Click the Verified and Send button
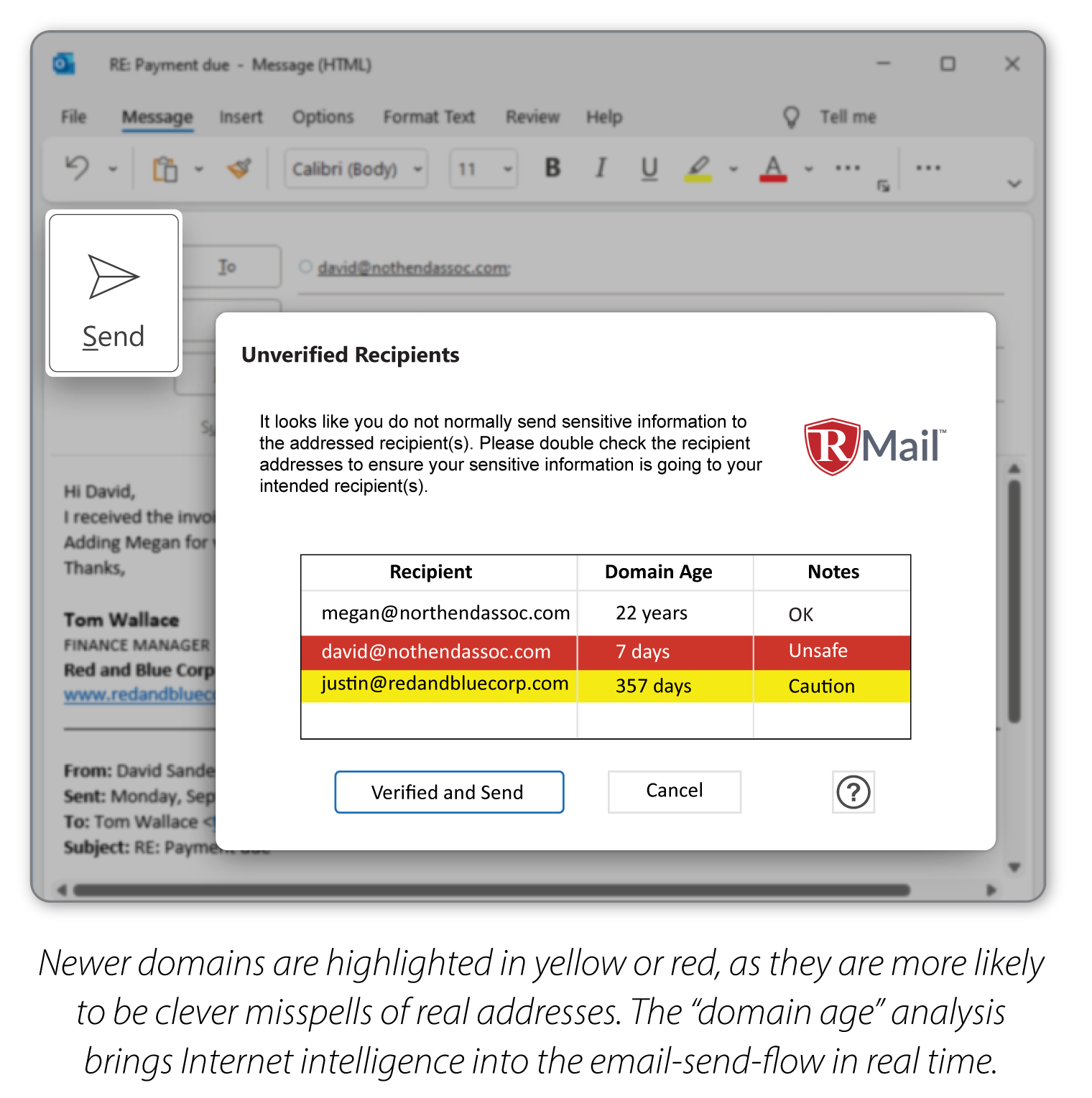The width and height of the screenshot is (1092, 1098). 449,792
